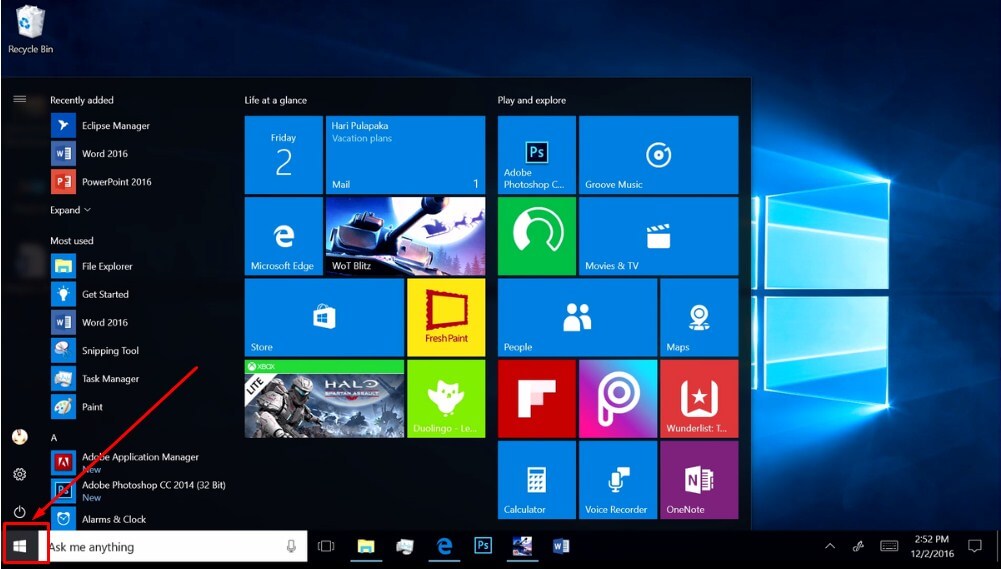Viewport: 1001px width, 569px height.
Task: Expand the Recently added list
Action: click(70, 210)
